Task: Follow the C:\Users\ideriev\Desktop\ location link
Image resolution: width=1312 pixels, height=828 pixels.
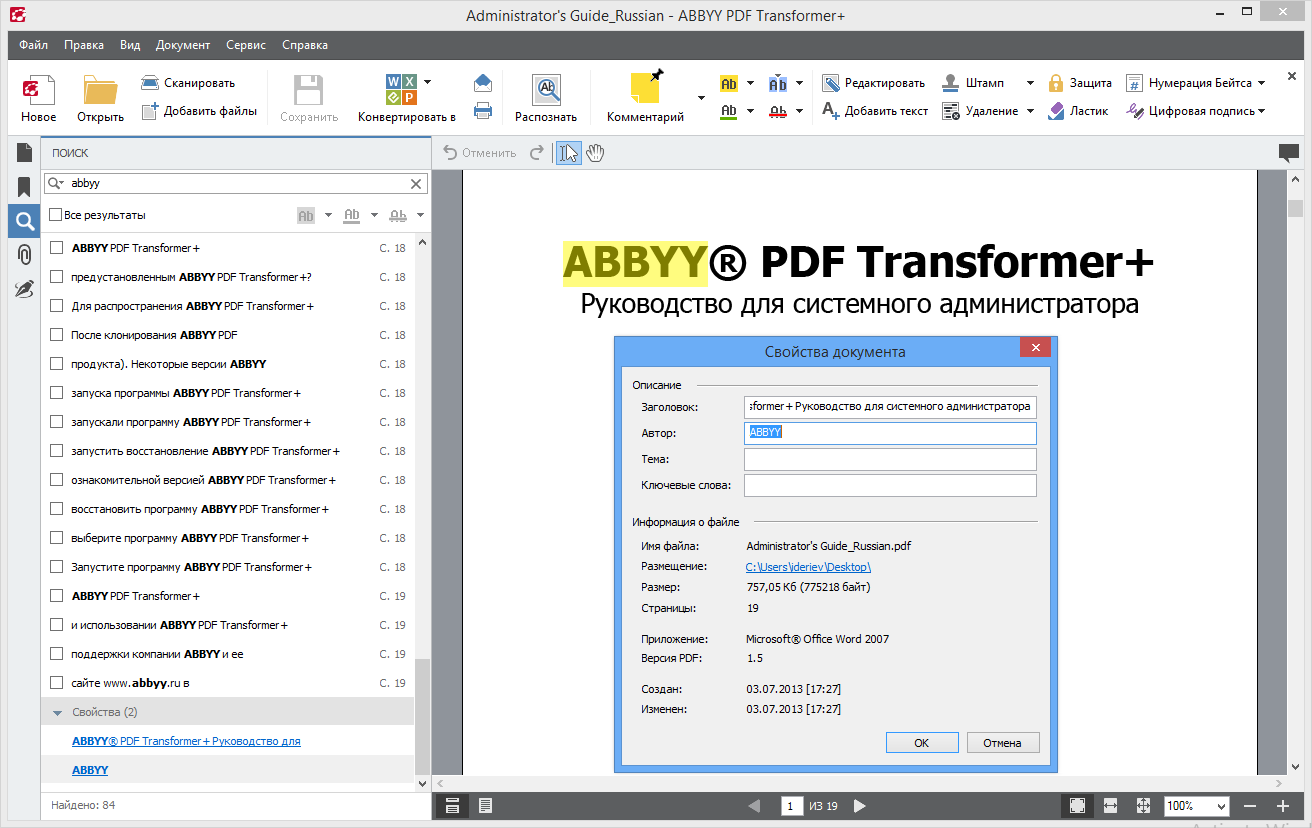Action: click(809, 567)
